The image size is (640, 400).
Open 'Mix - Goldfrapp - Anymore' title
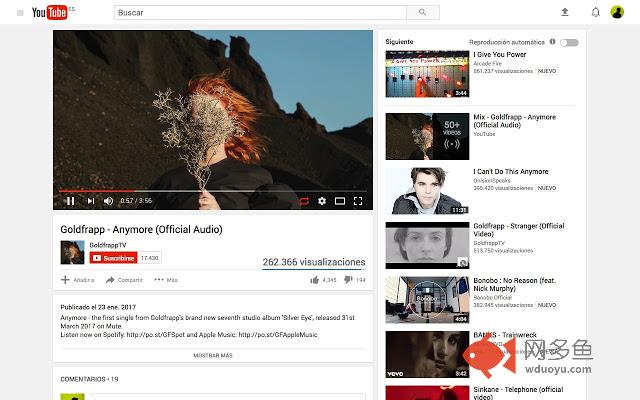point(514,121)
